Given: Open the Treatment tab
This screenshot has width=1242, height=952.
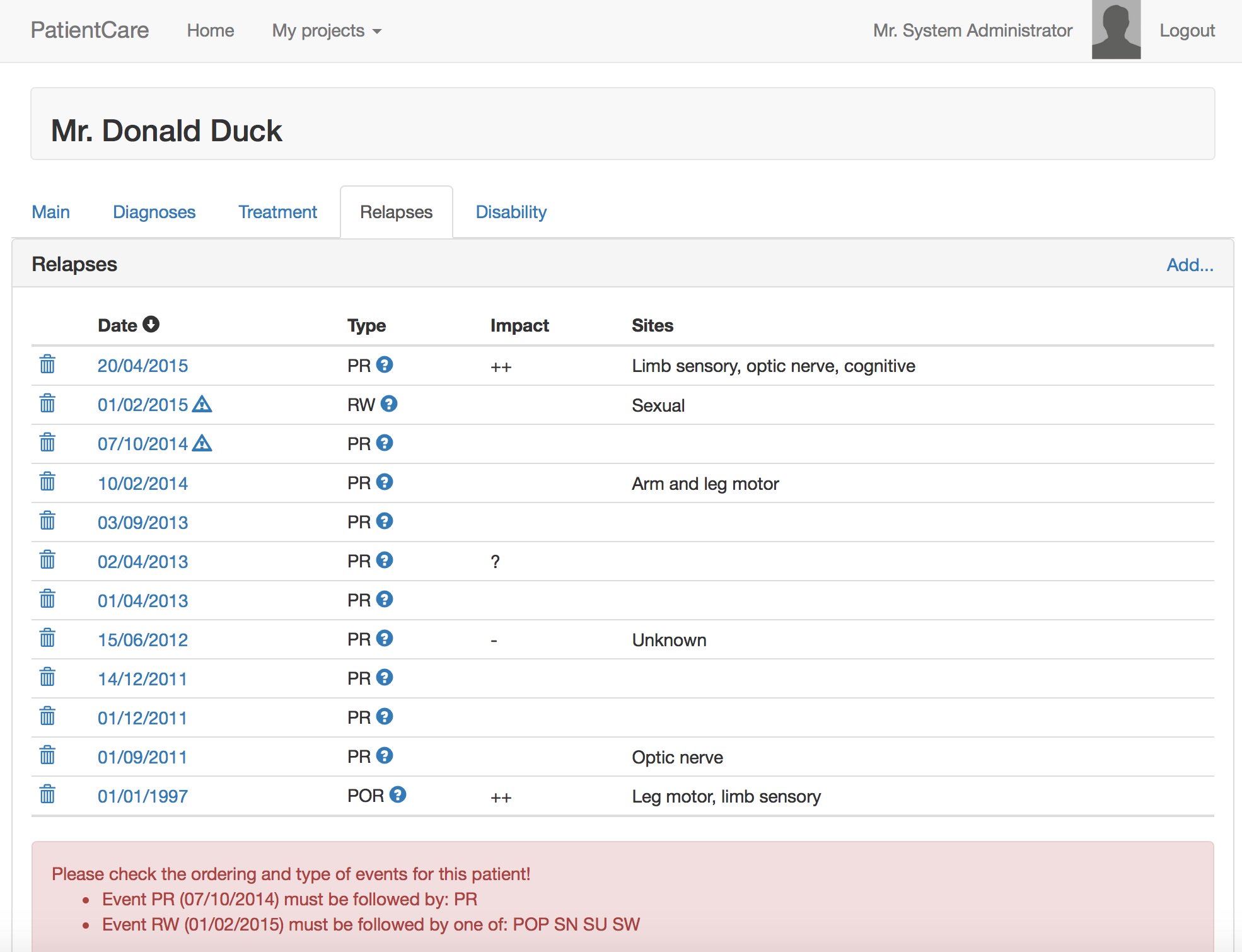Looking at the screenshot, I should point(277,212).
